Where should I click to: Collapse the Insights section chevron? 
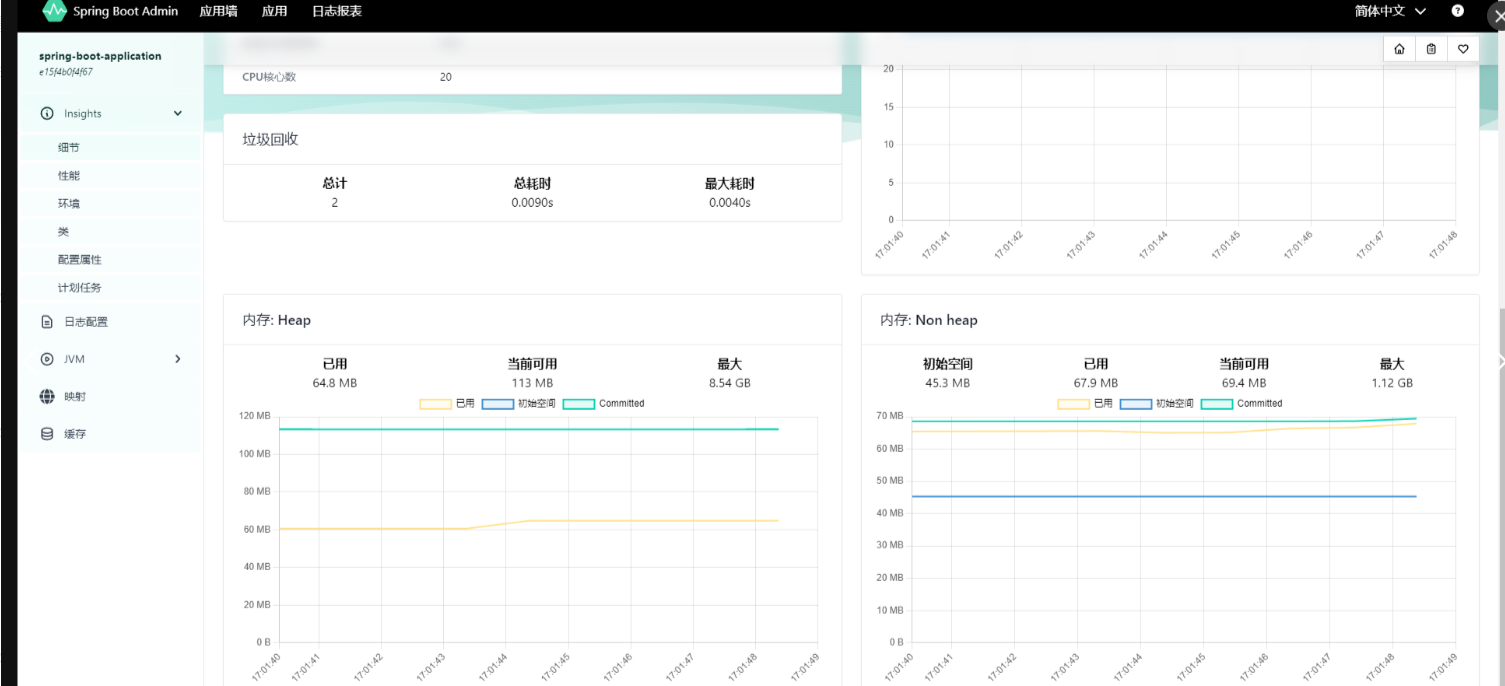pyautogui.click(x=178, y=114)
